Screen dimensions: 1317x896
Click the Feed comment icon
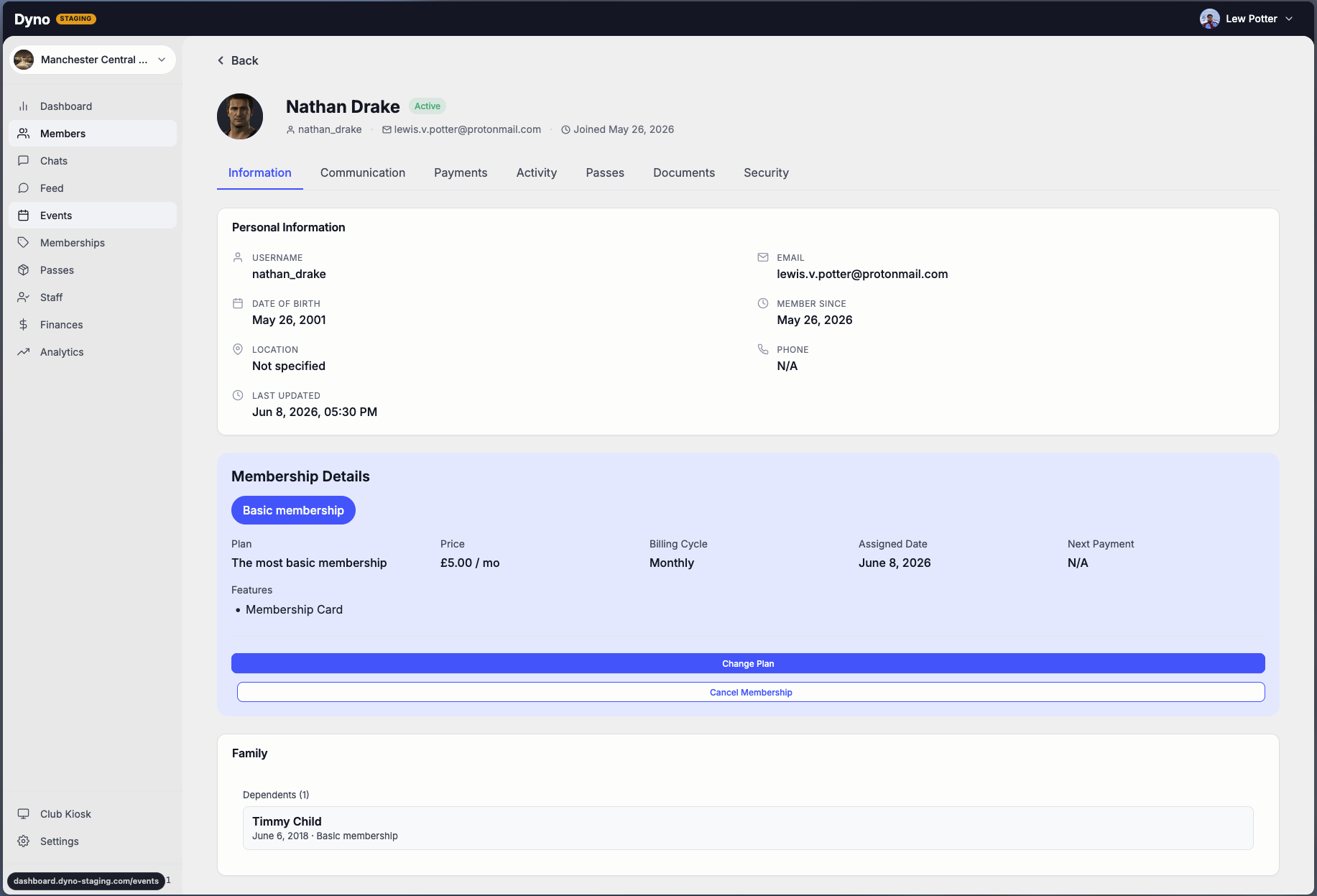24,188
